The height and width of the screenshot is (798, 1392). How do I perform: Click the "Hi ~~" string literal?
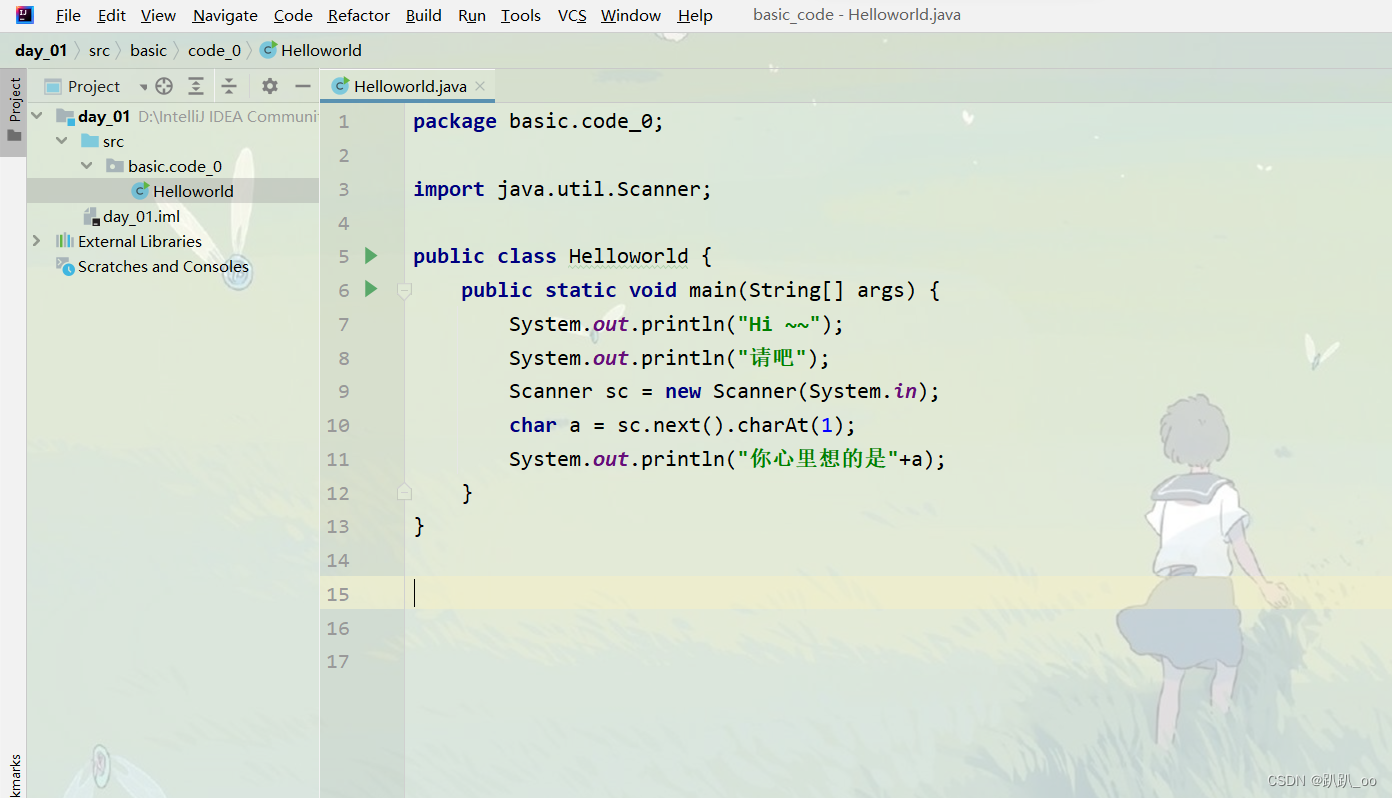[x=779, y=324]
